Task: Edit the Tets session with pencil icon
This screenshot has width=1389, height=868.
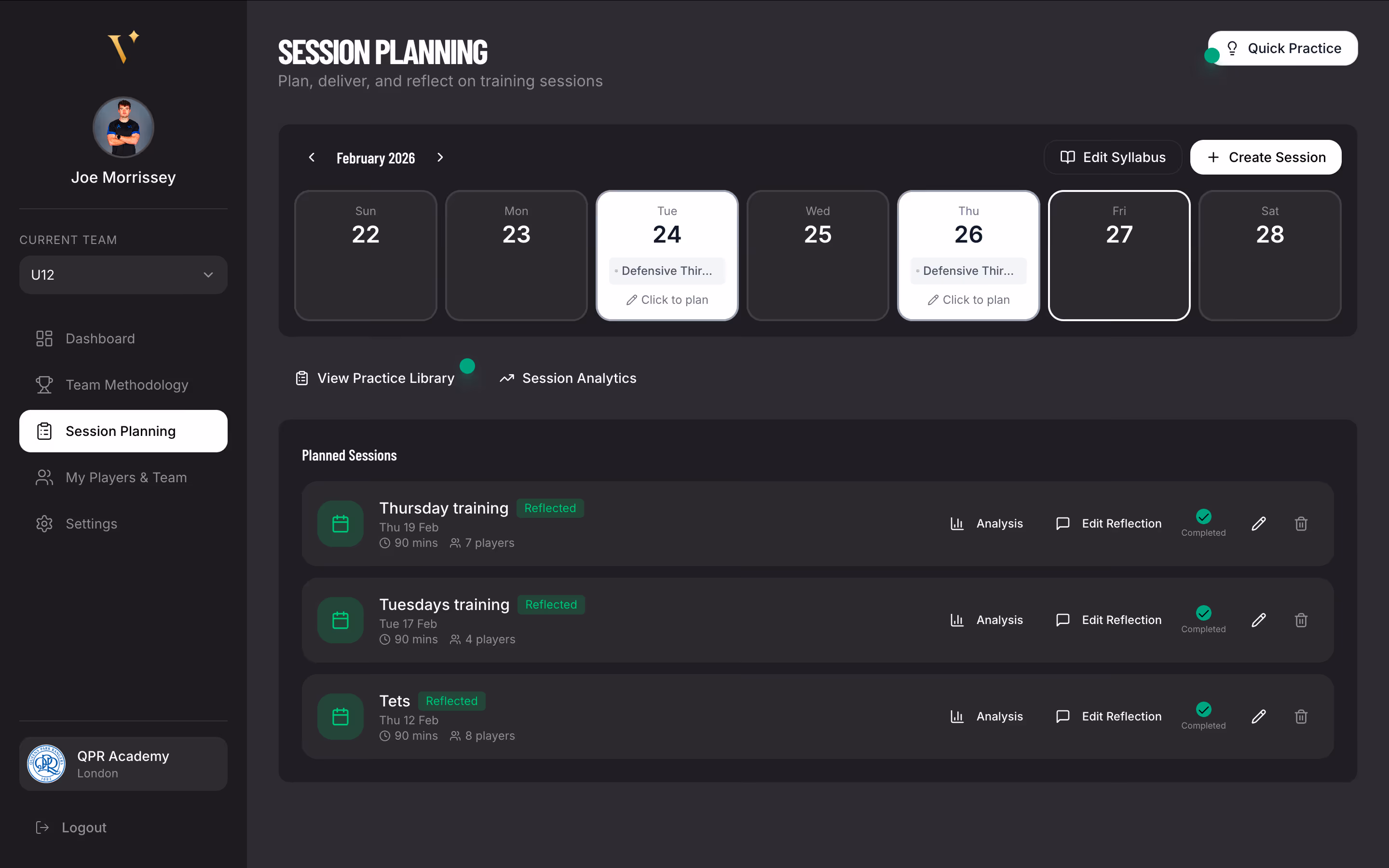Action: coord(1258,717)
